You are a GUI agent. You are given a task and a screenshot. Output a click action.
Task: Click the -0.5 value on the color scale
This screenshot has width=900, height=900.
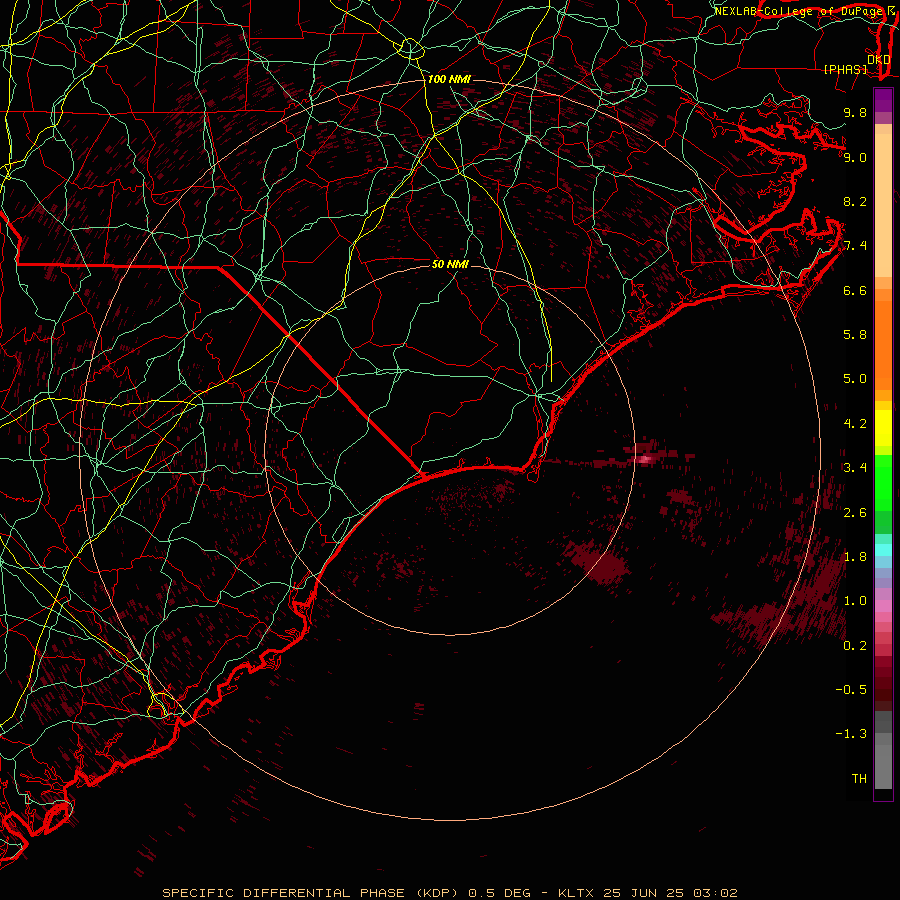point(851,690)
